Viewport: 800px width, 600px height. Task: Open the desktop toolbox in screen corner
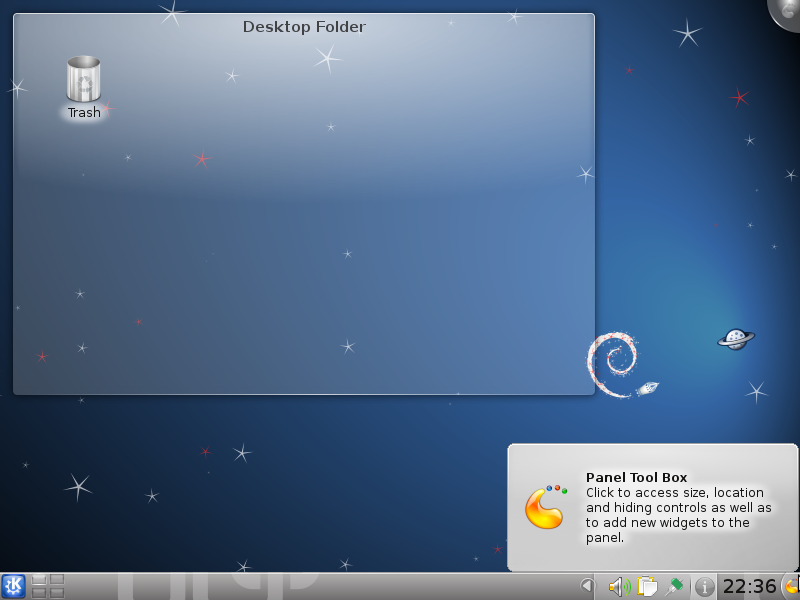[786, 13]
